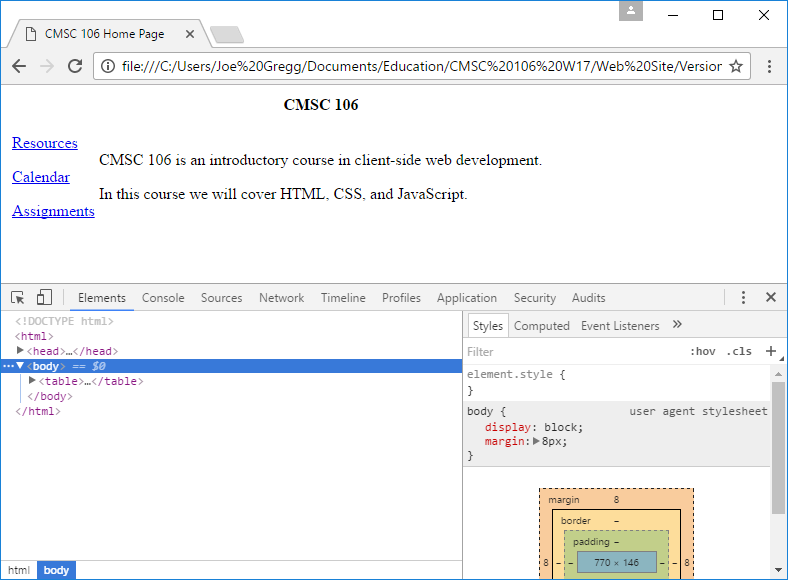Select the Event Listeners pane tab

pyautogui.click(x=620, y=326)
